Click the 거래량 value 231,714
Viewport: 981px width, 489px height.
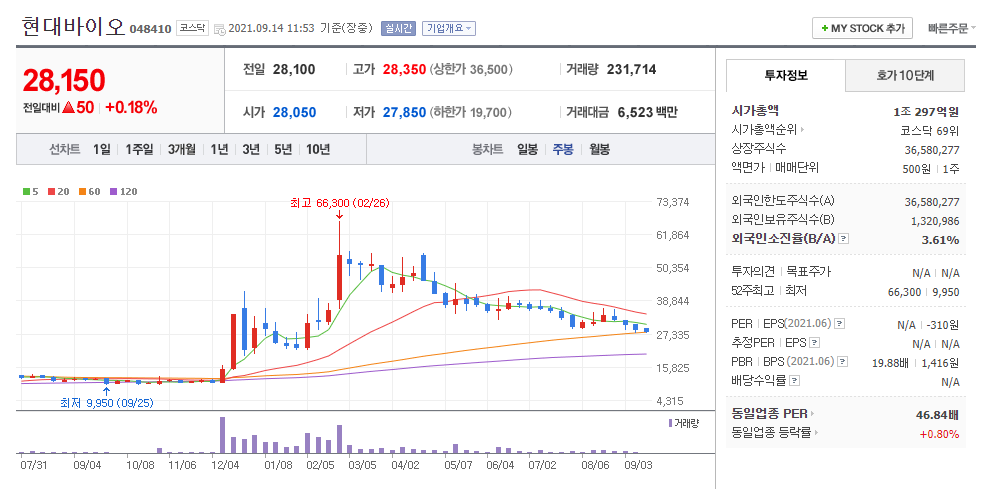tap(631, 69)
